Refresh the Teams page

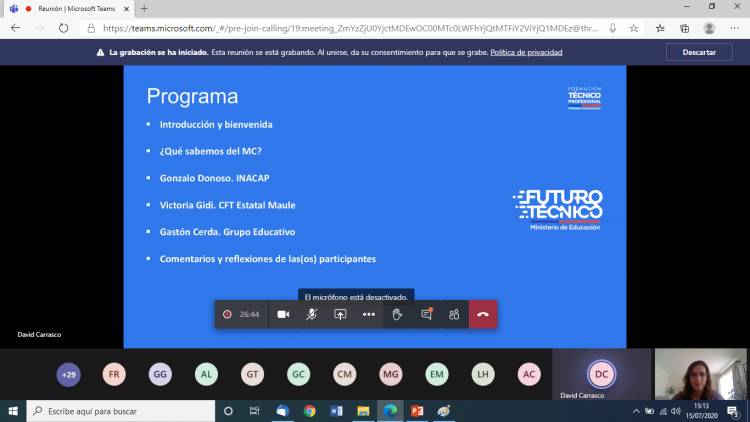point(62,28)
